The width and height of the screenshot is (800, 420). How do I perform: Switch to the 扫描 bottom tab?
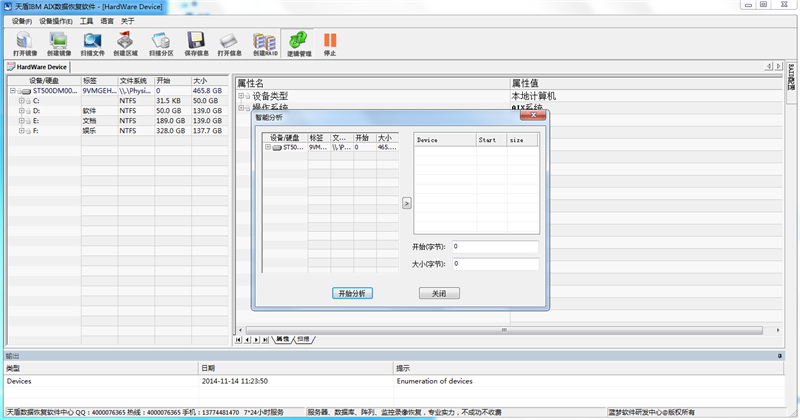point(304,339)
